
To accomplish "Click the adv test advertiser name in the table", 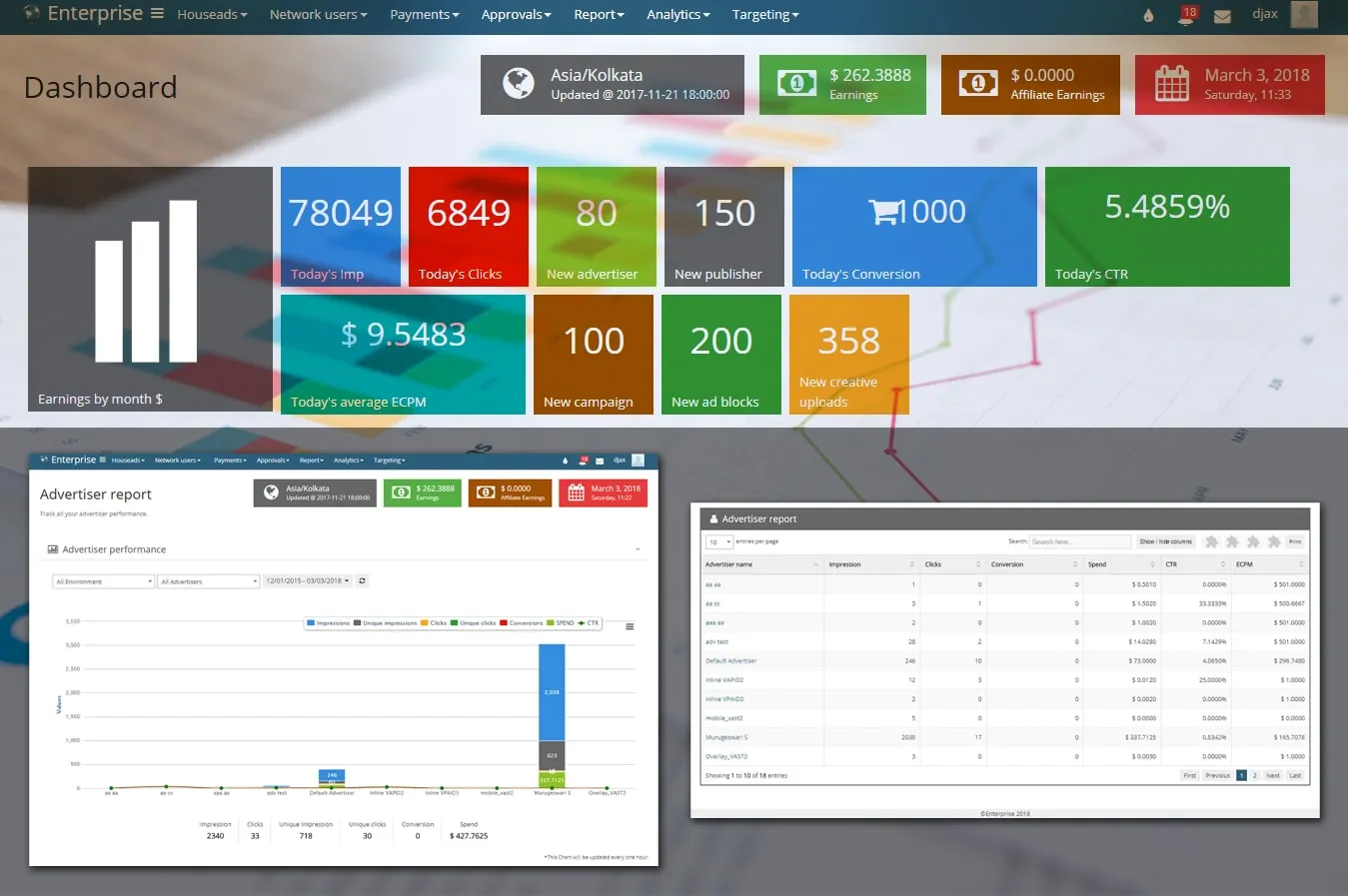I will tap(716, 642).
